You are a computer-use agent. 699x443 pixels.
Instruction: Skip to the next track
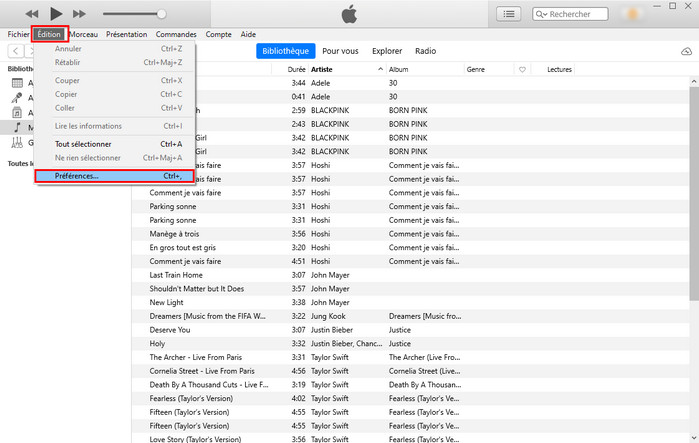coord(80,14)
